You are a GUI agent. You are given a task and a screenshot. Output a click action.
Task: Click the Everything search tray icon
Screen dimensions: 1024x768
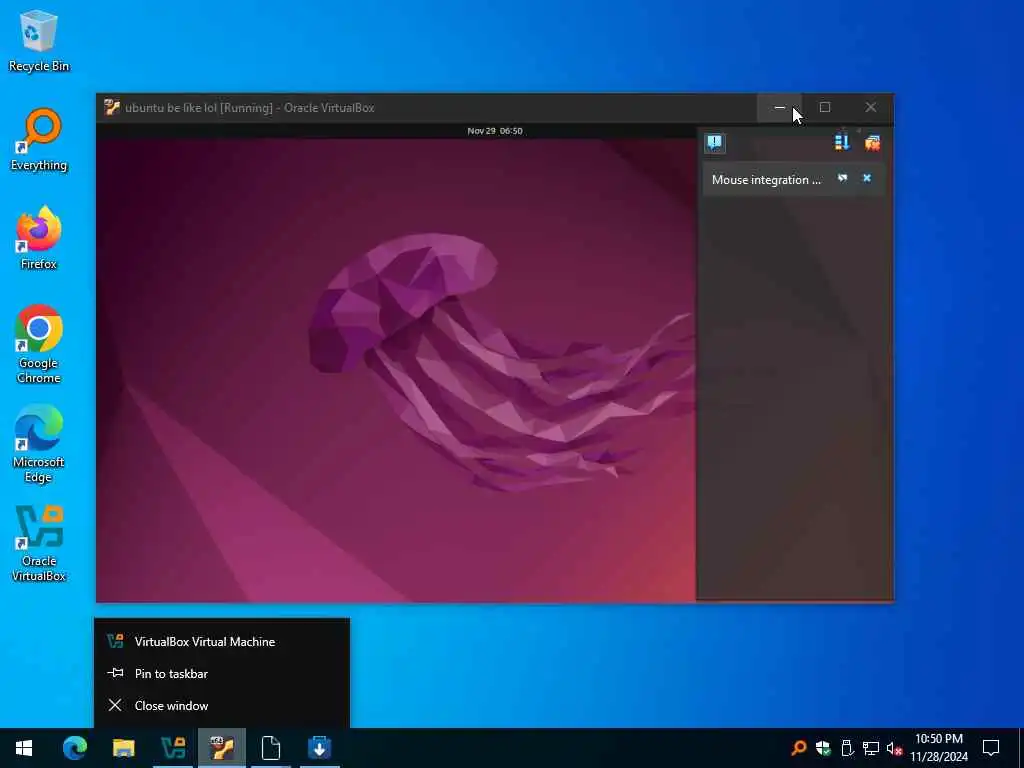799,748
